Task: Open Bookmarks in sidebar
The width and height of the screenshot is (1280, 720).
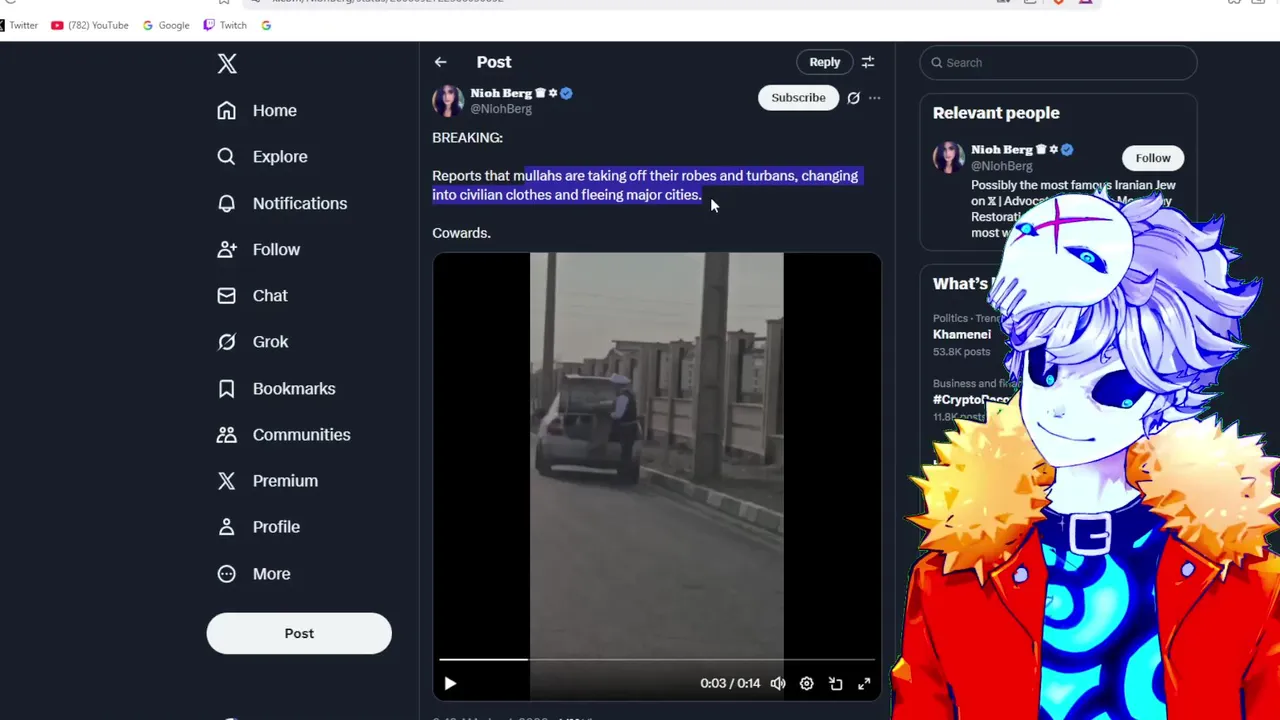Action: [276, 388]
